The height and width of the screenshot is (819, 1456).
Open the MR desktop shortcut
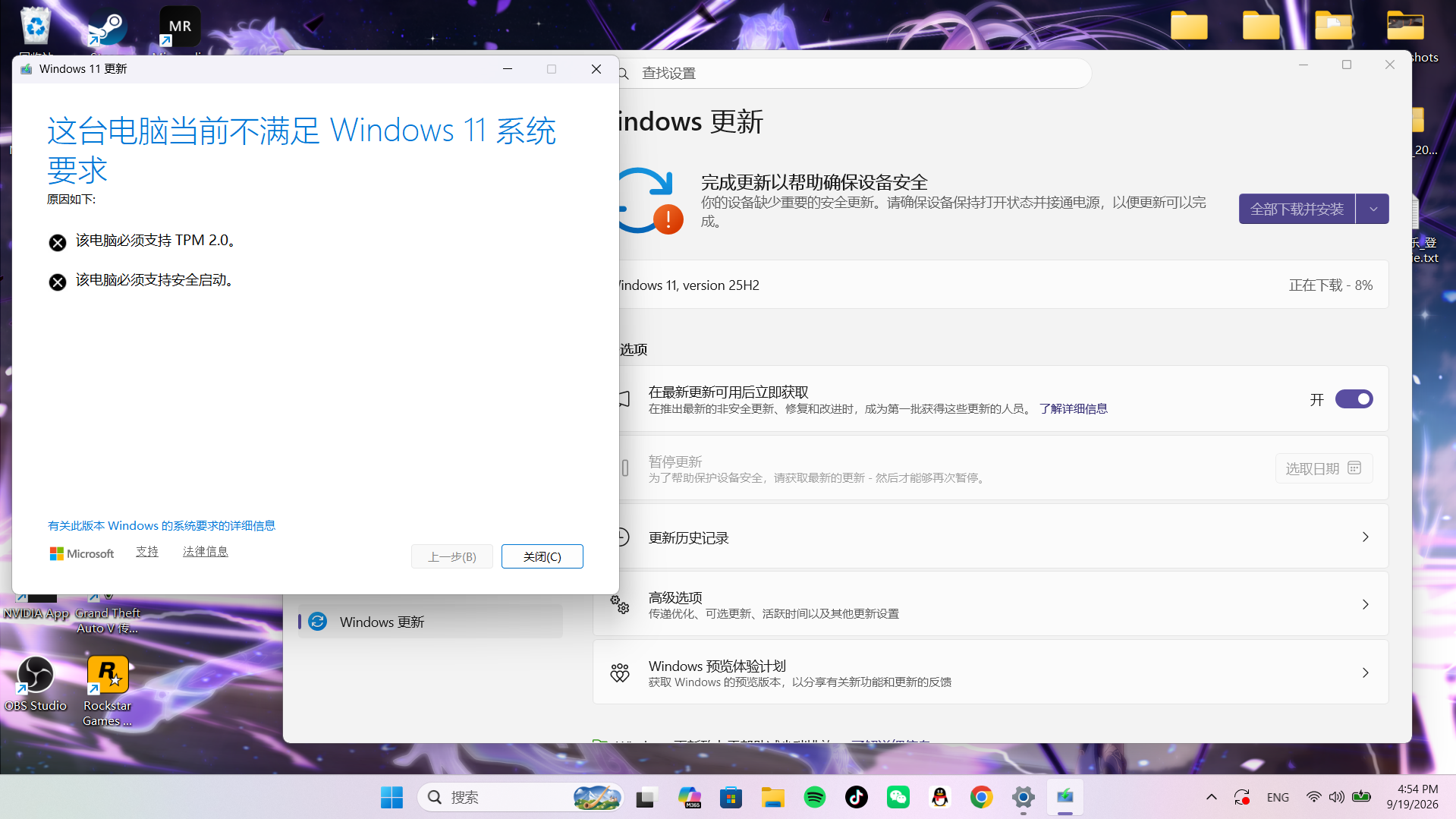click(x=180, y=27)
